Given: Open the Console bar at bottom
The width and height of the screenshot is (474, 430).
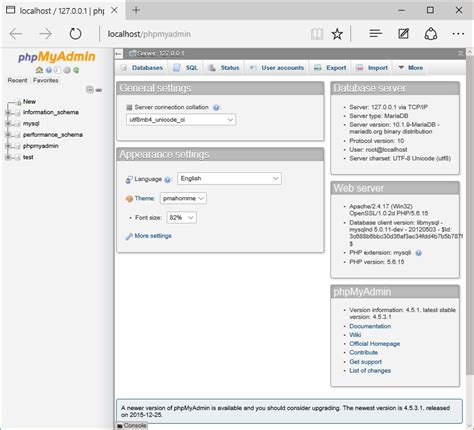Looking at the screenshot, I should (131, 426).
